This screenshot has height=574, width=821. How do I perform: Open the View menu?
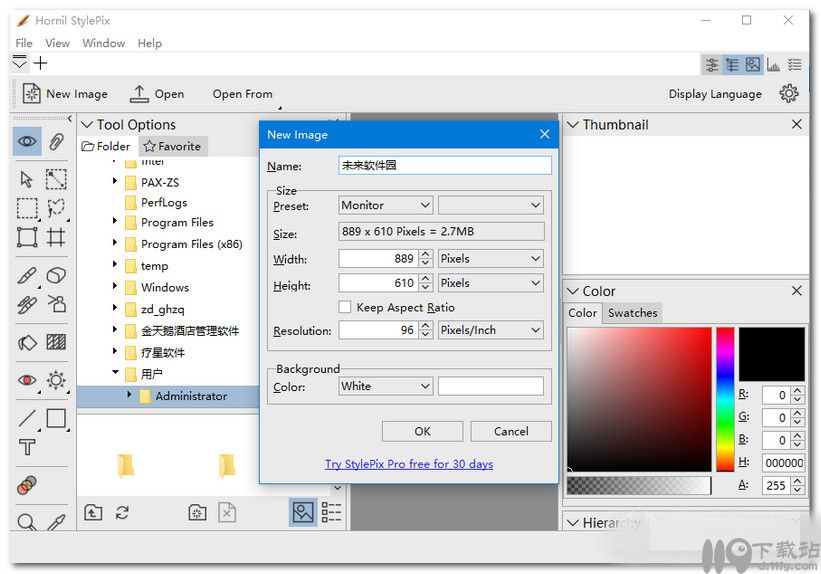[x=58, y=43]
